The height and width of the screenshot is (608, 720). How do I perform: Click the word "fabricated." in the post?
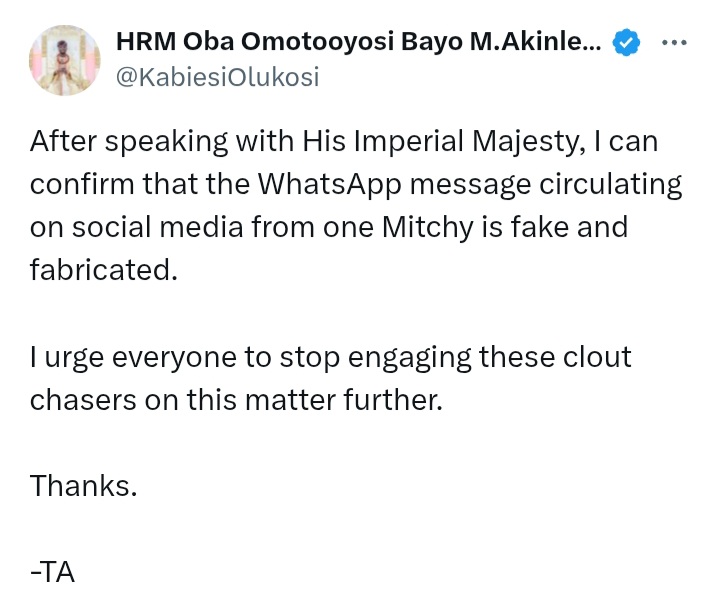(x=103, y=270)
